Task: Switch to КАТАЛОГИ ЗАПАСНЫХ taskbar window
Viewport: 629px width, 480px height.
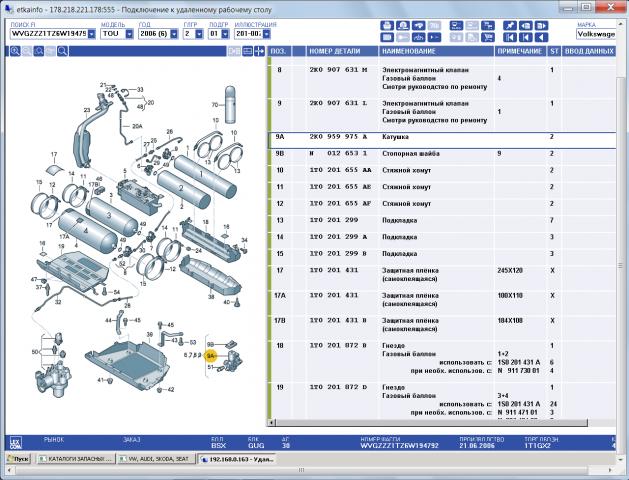Action: click(x=75, y=458)
